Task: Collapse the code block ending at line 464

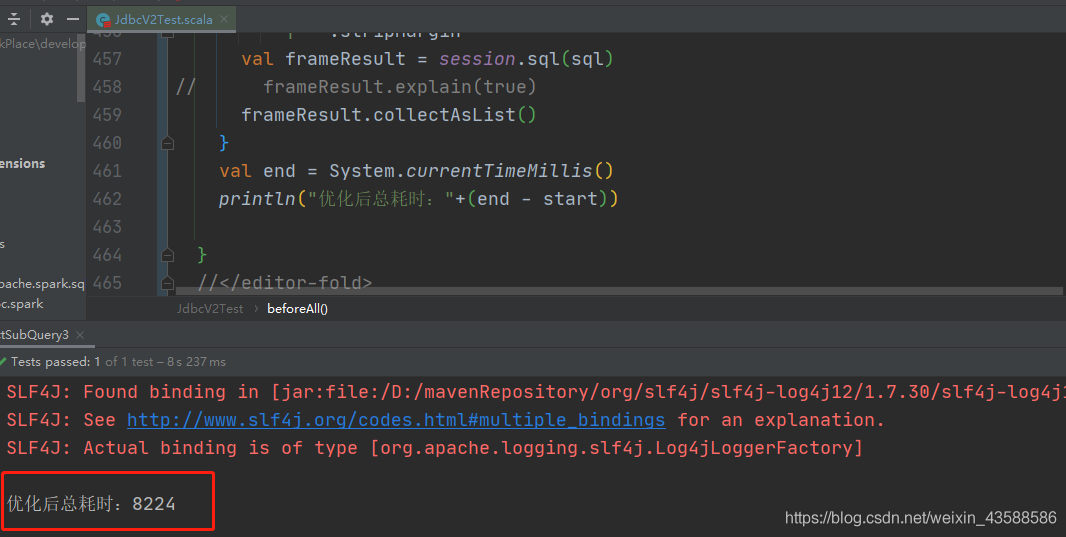Action: (x=167, y=255)
